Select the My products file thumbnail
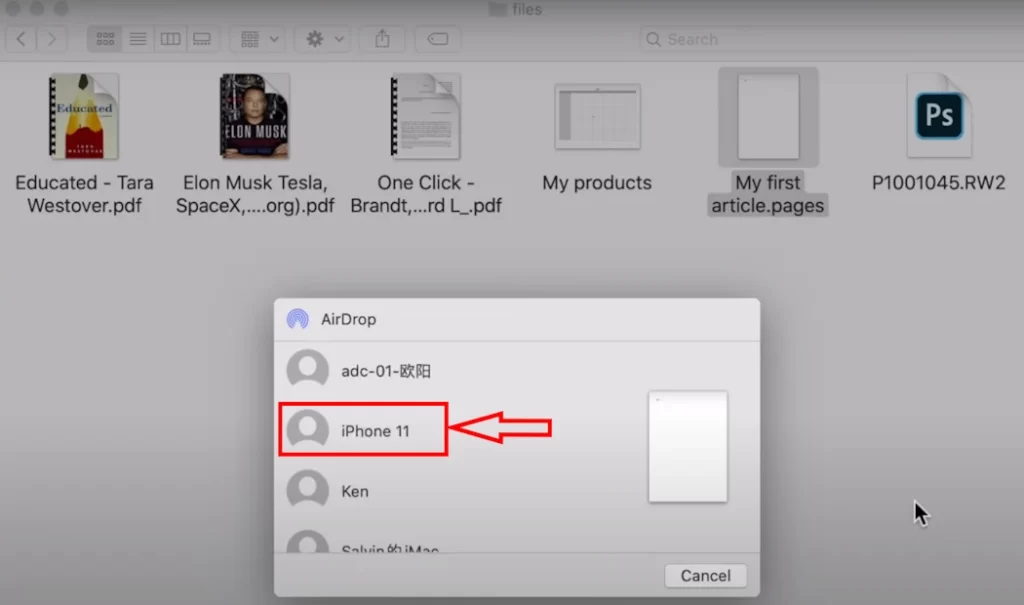 pyautogui.click(x=598, y=116)
